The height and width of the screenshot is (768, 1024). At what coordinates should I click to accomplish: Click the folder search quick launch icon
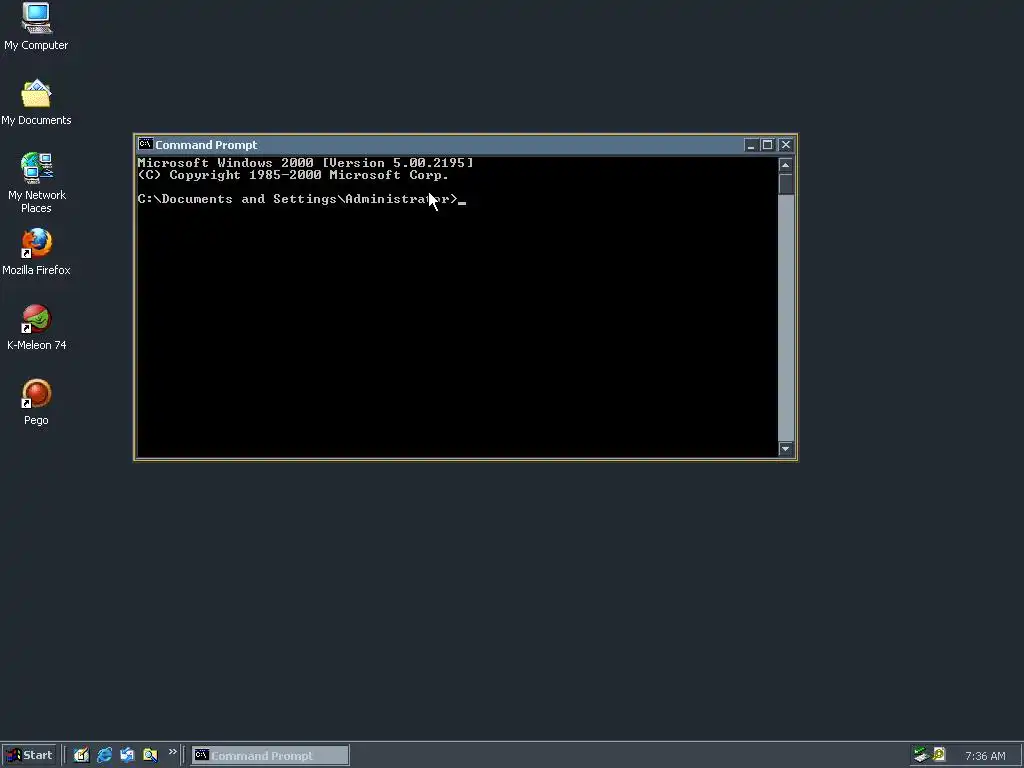click(x=150, y=755)
